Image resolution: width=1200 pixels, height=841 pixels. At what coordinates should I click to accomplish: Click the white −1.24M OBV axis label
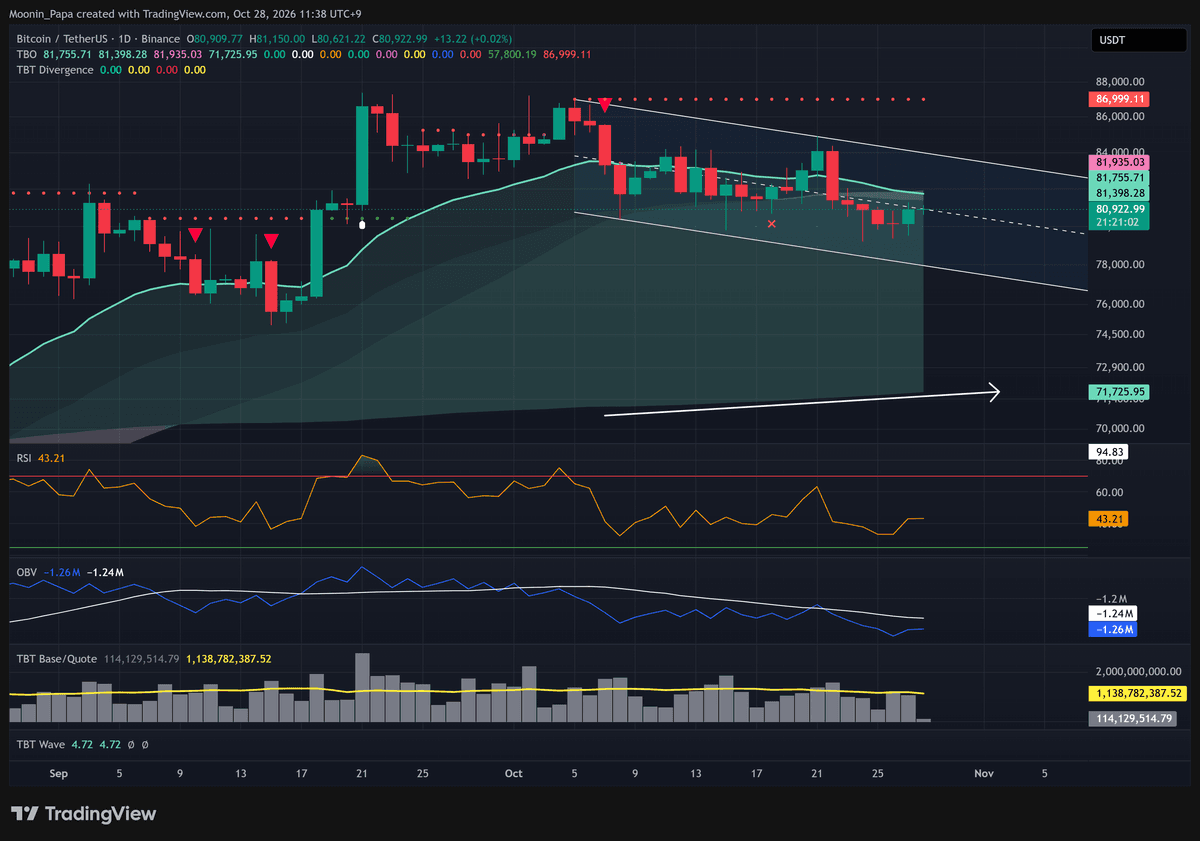coord(1115,613)
